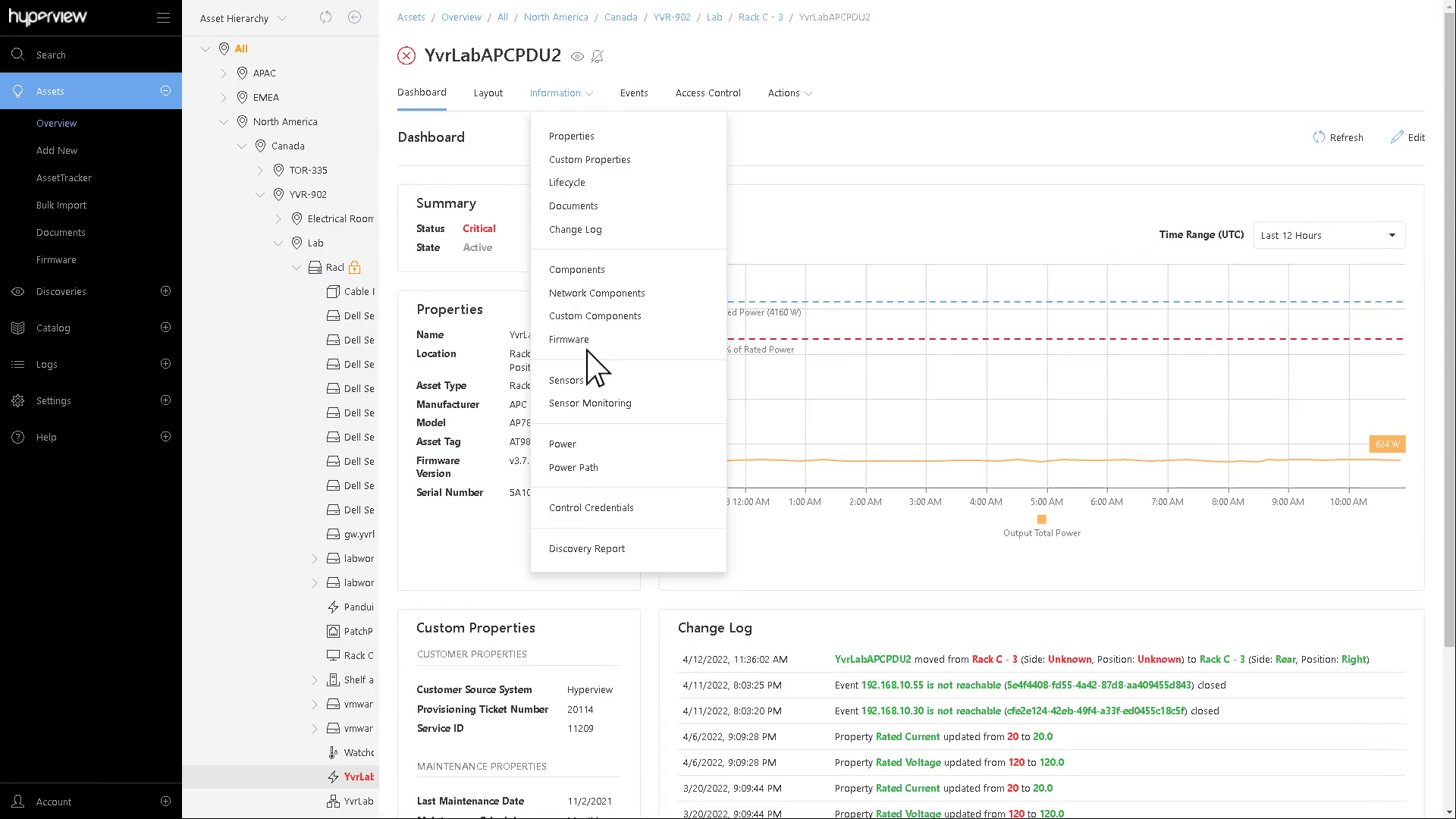Toggle the bell notification icon beside title
This screenshot has height=819, width=1456.
(598, 56)
